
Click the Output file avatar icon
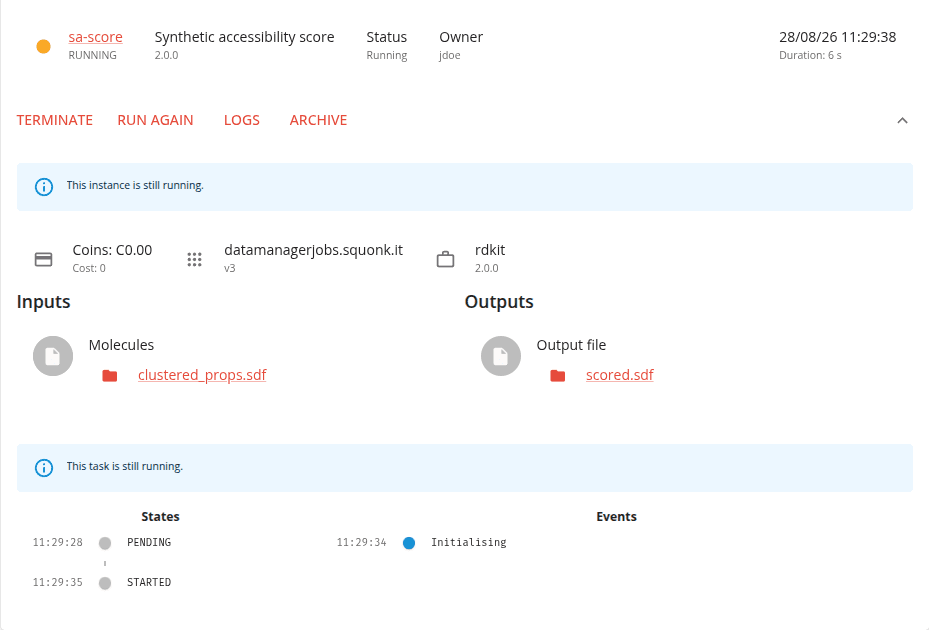coord(501,356)
